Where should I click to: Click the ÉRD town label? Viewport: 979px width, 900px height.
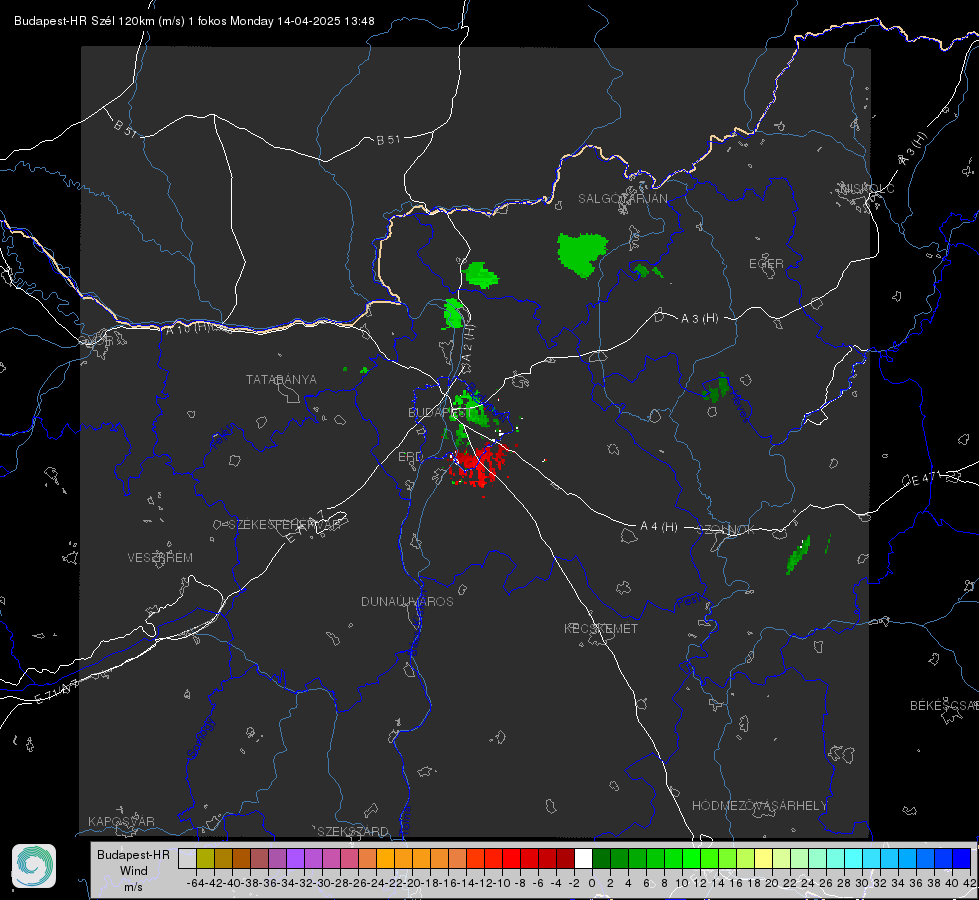(x=410, y=457)
